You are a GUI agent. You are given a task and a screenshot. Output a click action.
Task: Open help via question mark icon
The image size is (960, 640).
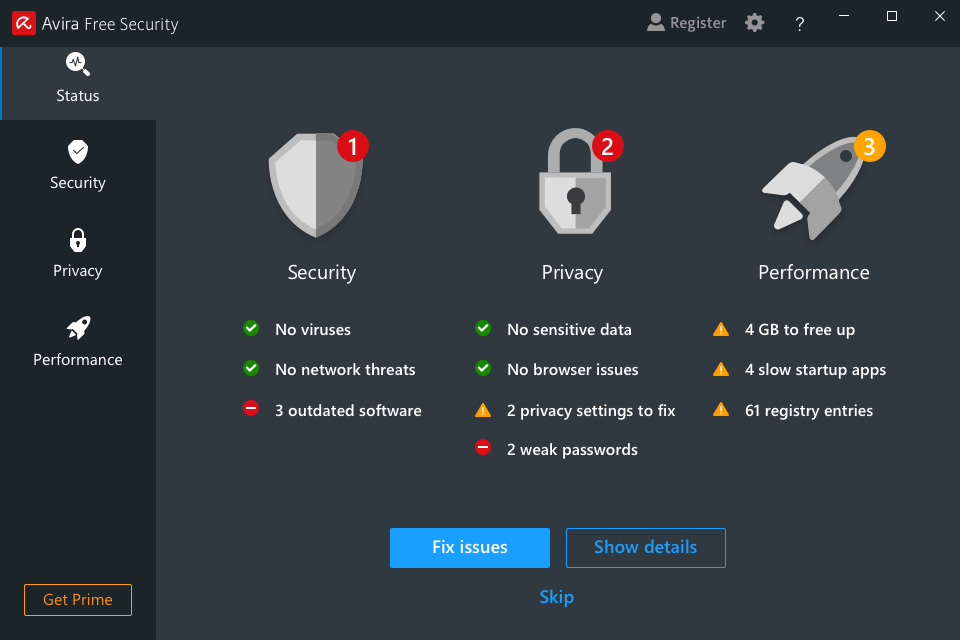point(800,24)
